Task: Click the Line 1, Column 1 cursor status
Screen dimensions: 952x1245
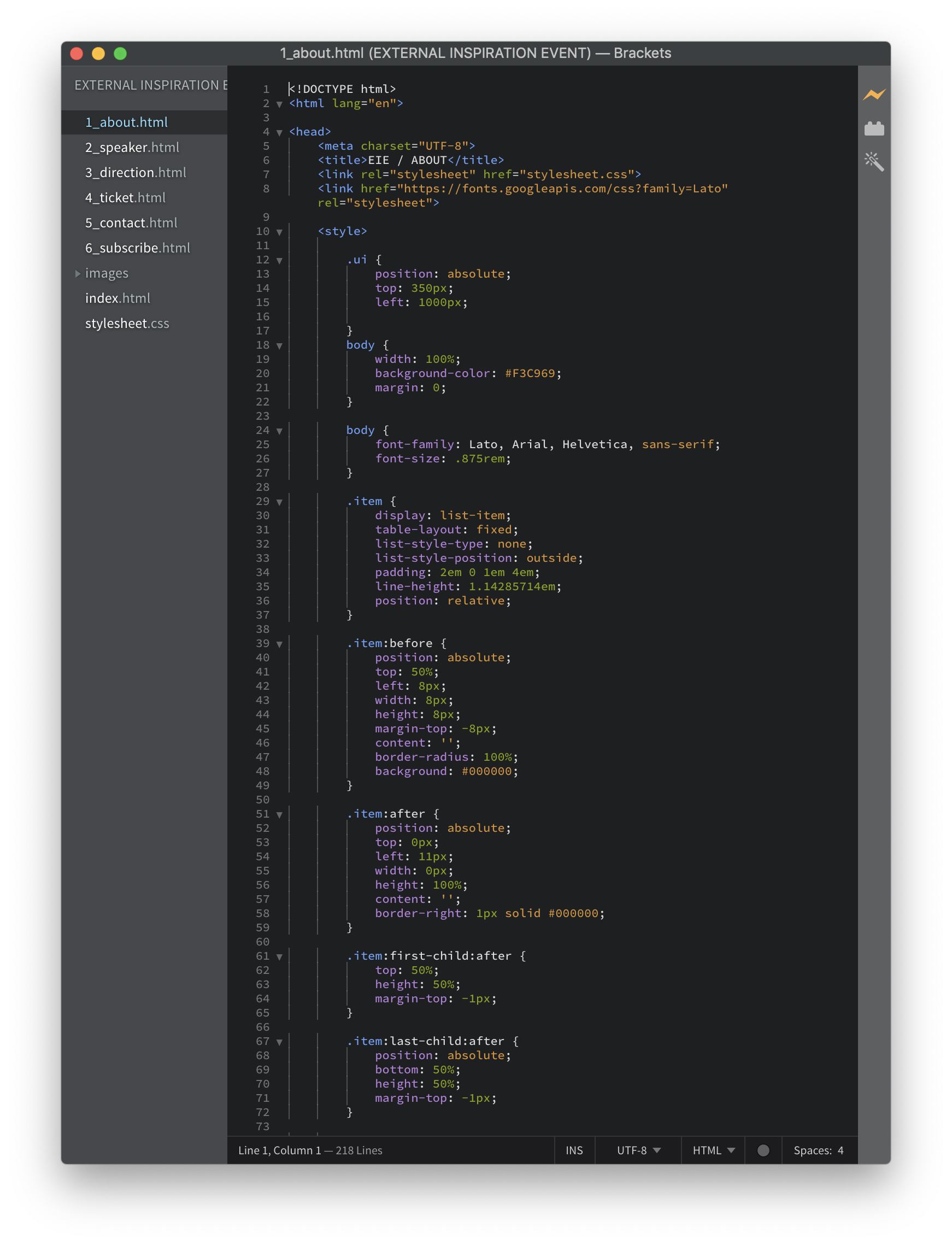Action: pyautogui.click(x=279, y=1150)
